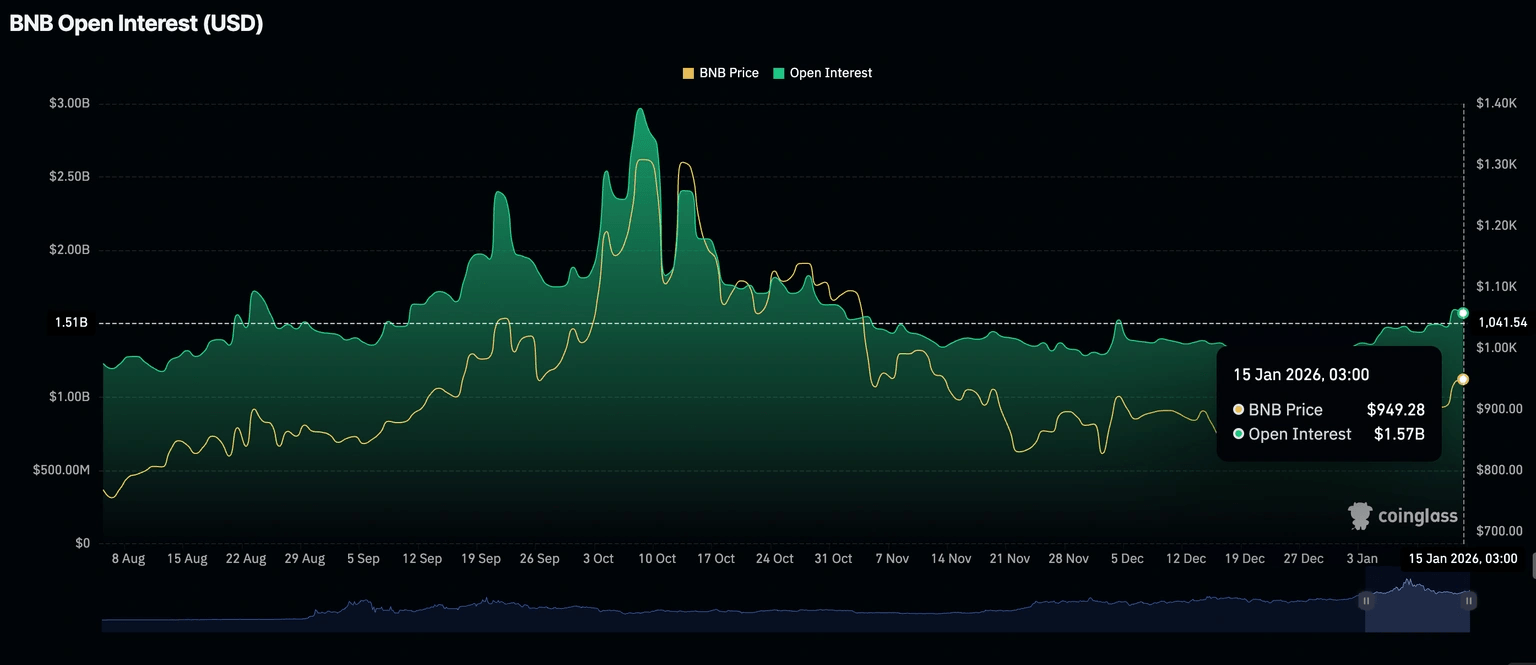
Task: Click the left pause-style handle on the minimap
Action: pyautogui.click(x=1367, y=601)
